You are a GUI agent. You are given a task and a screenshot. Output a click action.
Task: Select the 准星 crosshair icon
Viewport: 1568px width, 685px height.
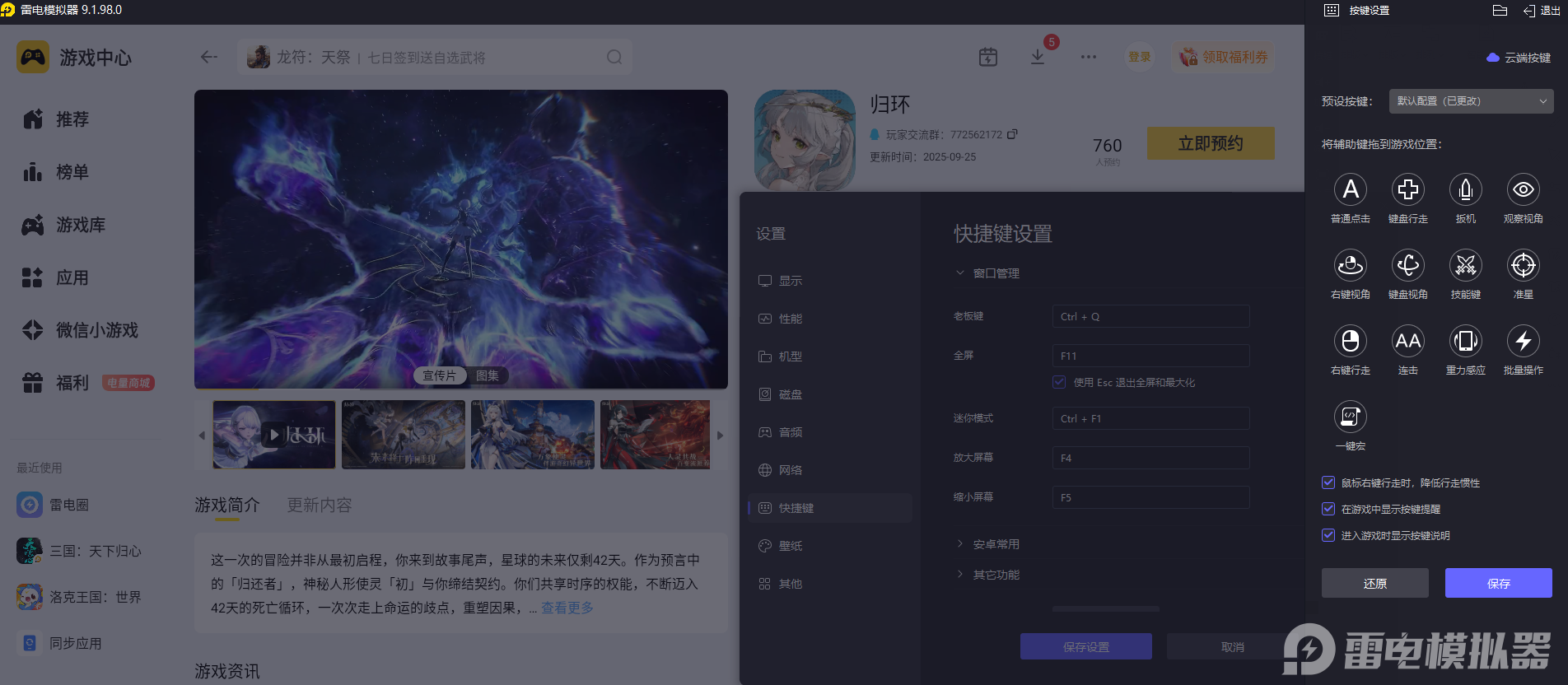point(1524,265)
